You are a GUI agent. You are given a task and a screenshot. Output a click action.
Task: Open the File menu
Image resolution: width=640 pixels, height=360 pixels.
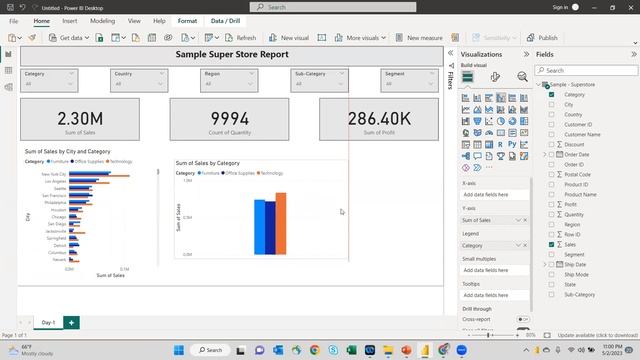13,21
